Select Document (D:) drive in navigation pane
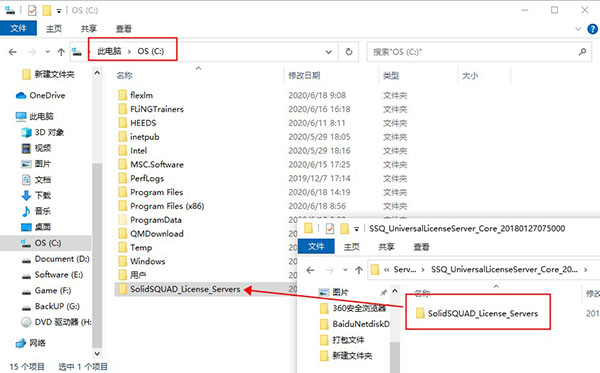Viewport: 600px width, 373px height. pos(55,259)
